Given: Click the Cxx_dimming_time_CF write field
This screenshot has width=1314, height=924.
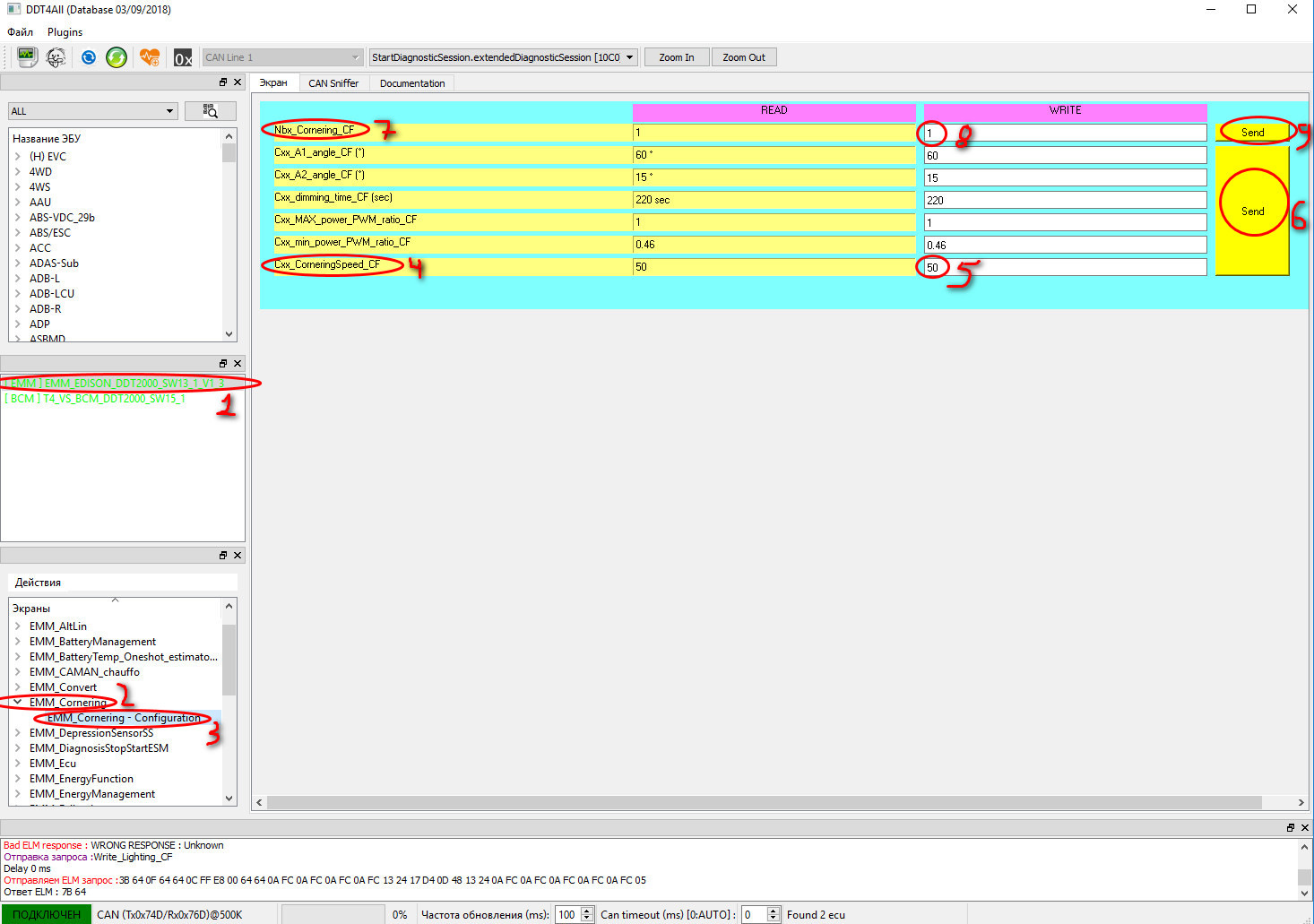Looking at the screenshot, I should tap(1065, 200).
